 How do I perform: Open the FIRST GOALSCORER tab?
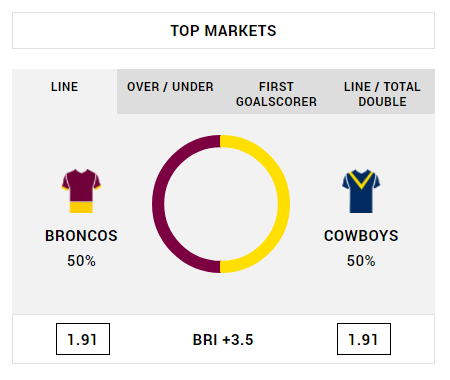coord(276,92)
